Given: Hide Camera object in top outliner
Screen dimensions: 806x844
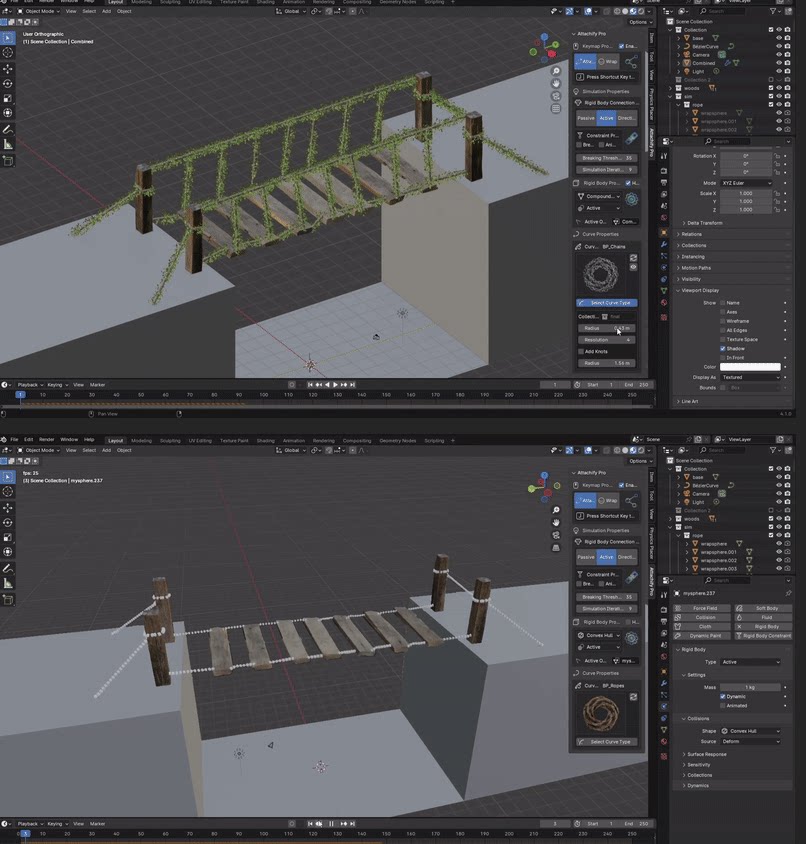Looking at the screenshot, I should click(x=779, y=54).
